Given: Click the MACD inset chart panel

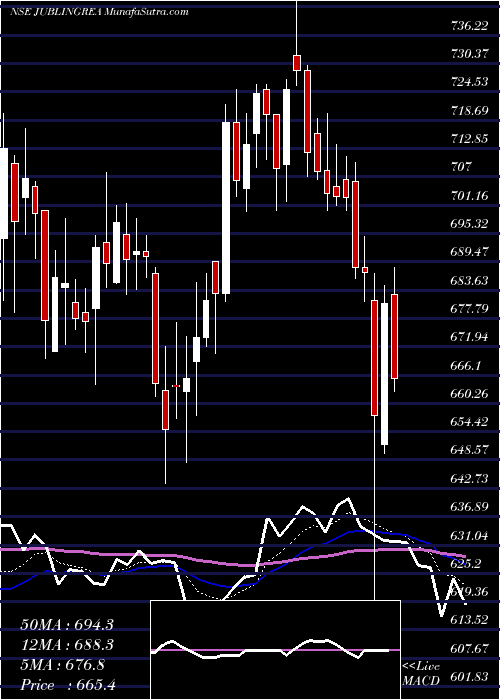Looking at the screenshot, I should (276, 650).
